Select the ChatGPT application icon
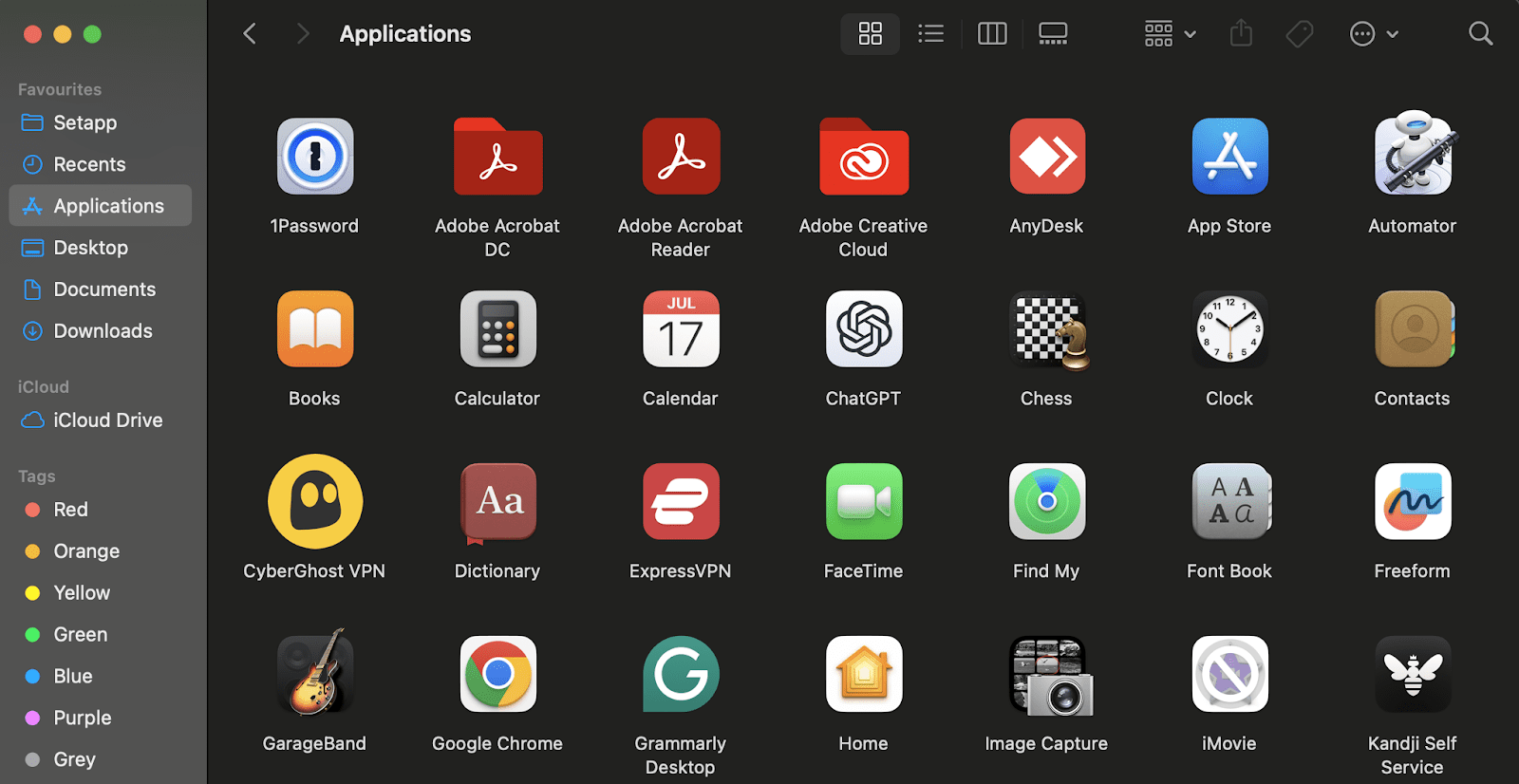This screenshot has height=784, width=1519. click(863, 329)
